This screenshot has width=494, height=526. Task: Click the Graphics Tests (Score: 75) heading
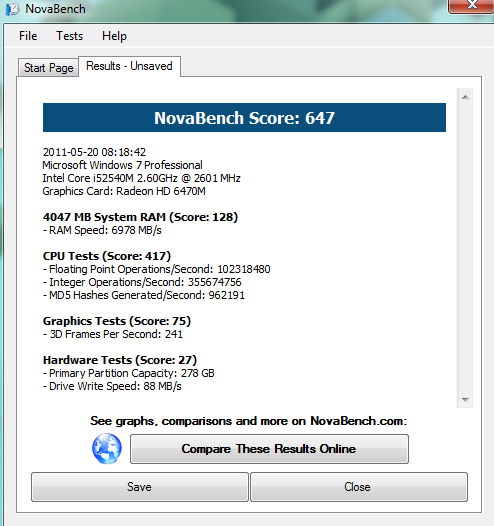tap(117, 321)
